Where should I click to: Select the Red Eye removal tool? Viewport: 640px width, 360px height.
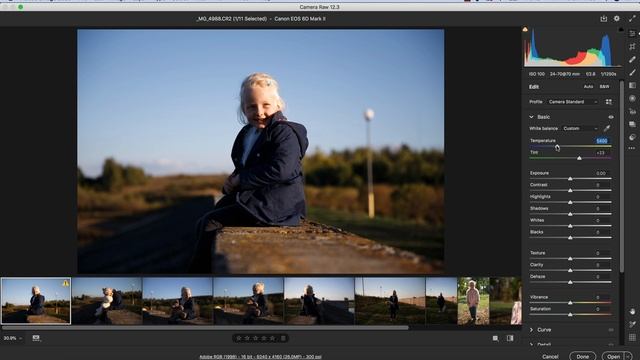632,111
